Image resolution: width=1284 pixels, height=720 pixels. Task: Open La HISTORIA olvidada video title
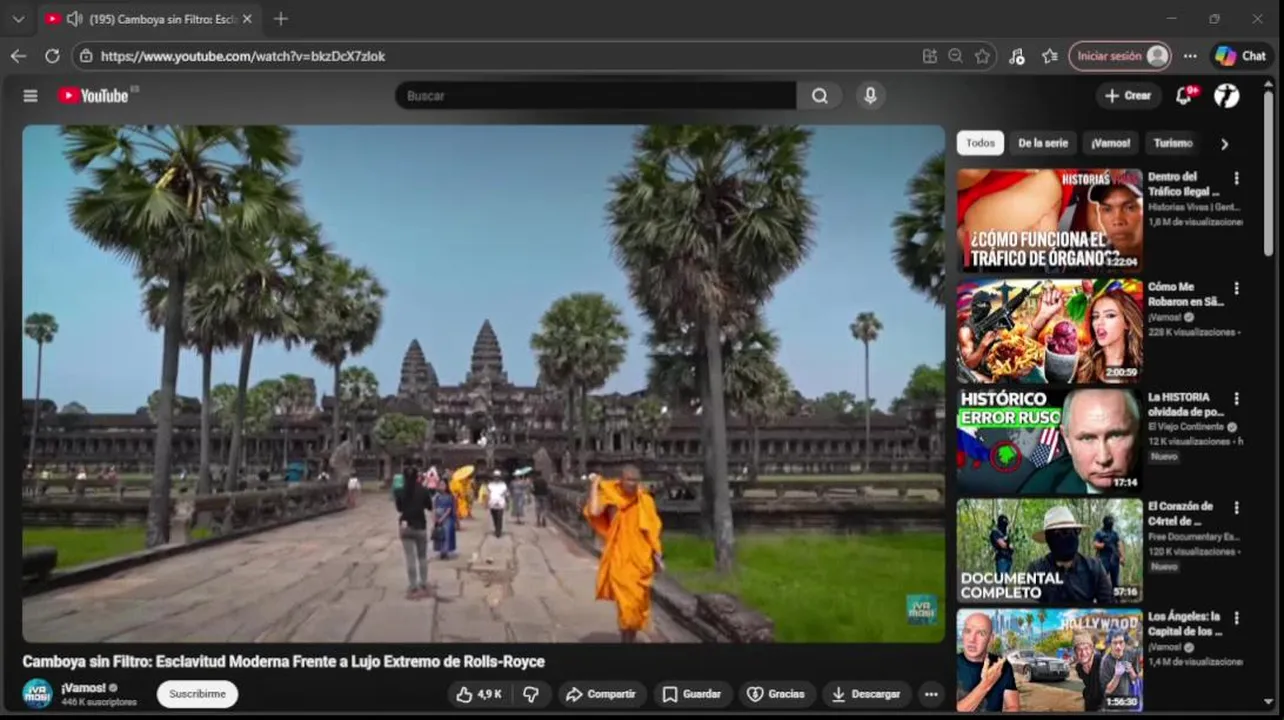click(1186, 403)
